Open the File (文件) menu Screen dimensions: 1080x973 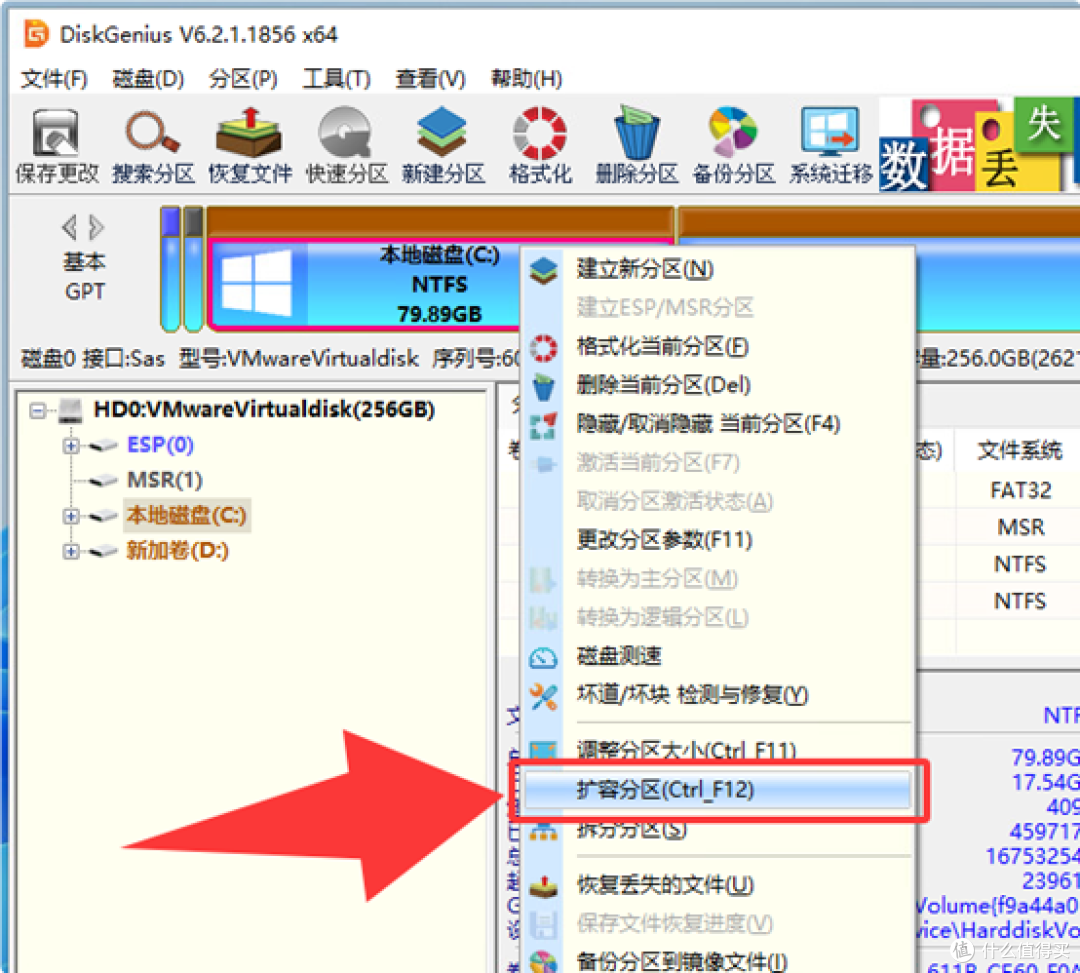54,79
